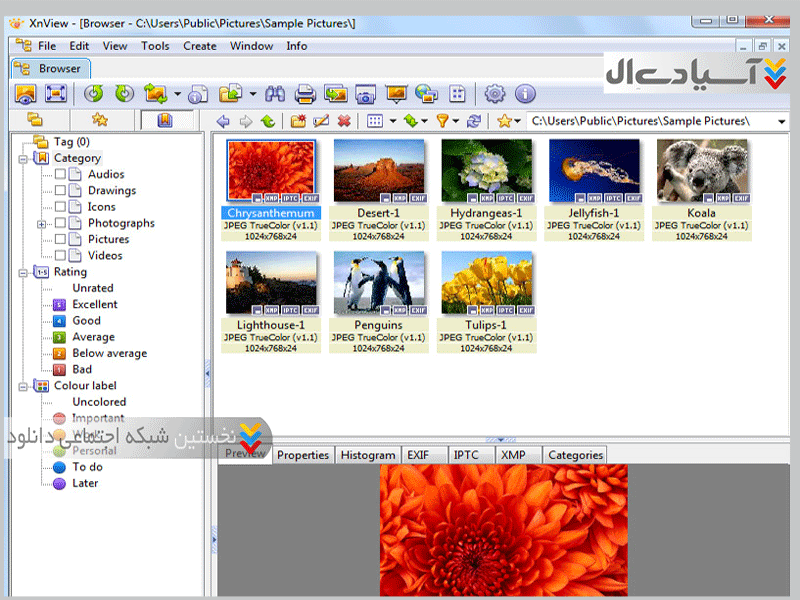Go up one folder level icon
The width and height of the screenshot is (800, 600).
[268, 121]
